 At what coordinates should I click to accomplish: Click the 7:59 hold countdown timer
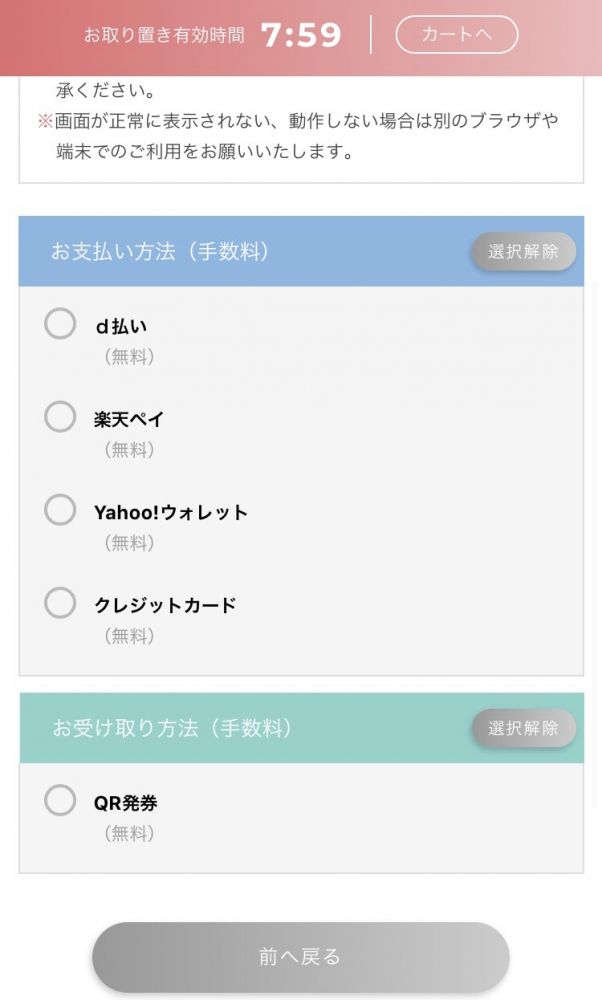(301, 35)
